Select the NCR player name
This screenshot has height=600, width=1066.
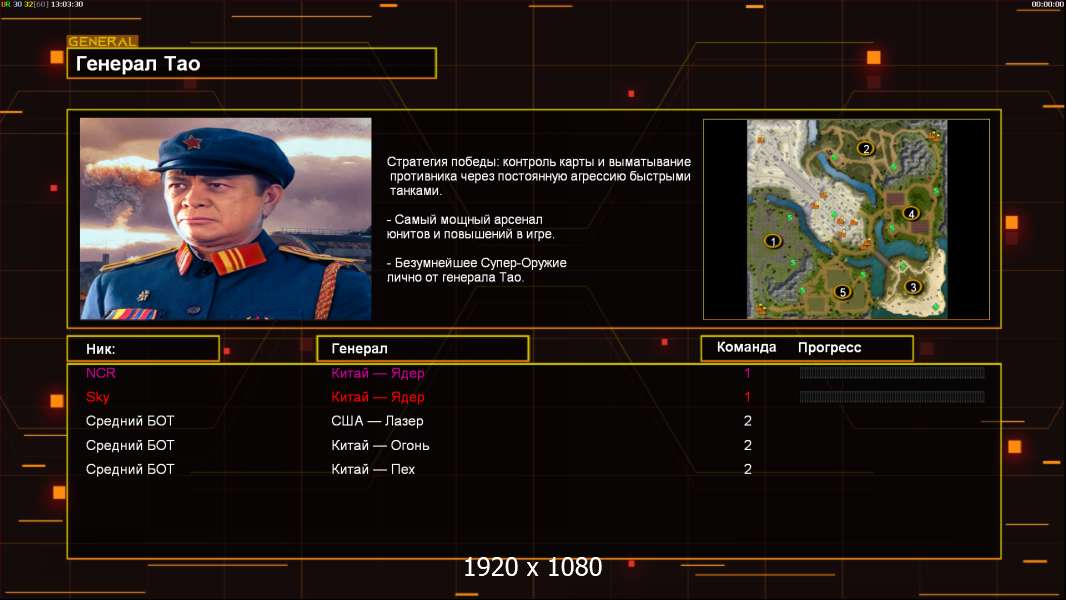pyautogui.click(x=101, y=373)
